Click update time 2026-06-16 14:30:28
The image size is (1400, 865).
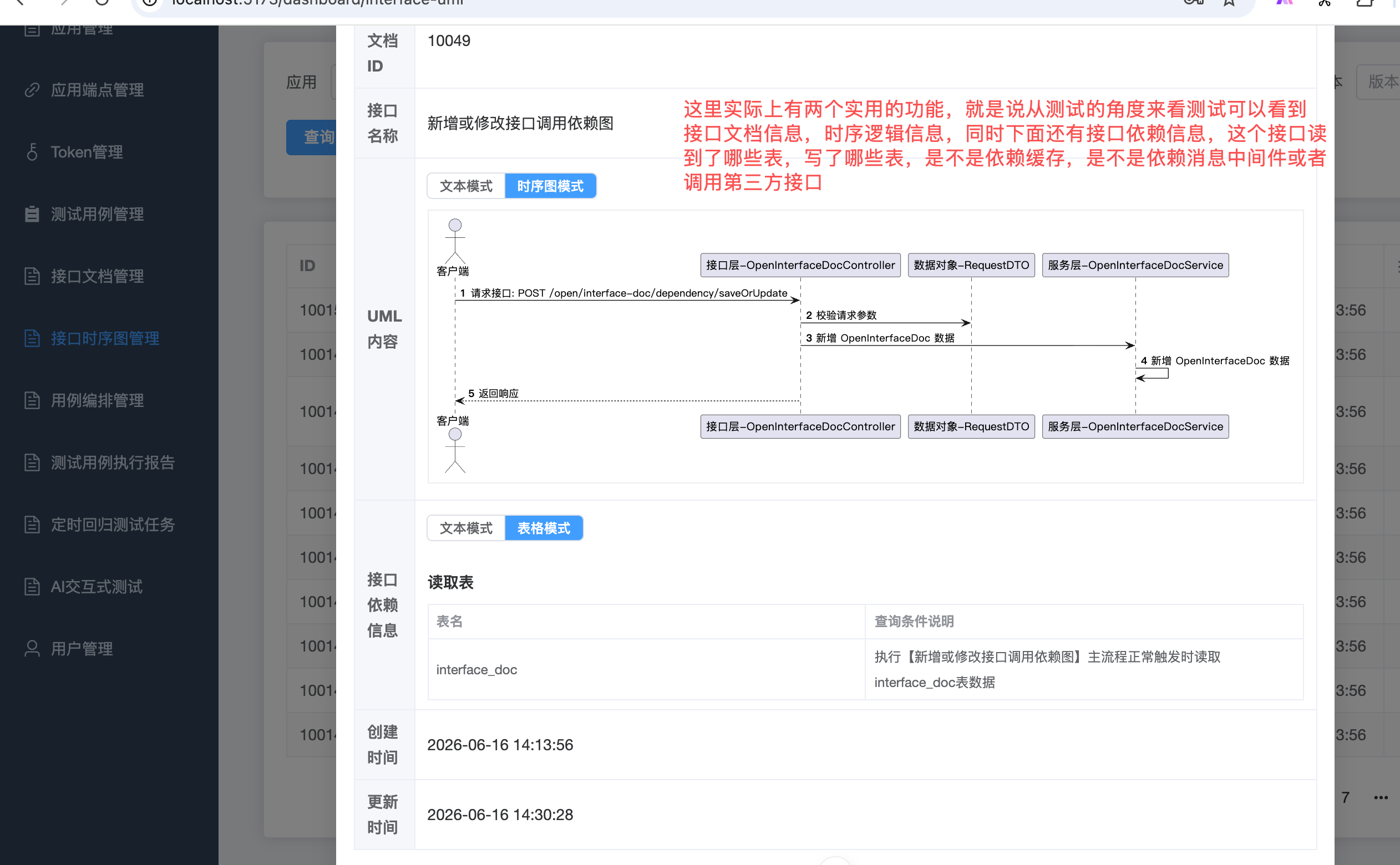click(x=500, y=814)
